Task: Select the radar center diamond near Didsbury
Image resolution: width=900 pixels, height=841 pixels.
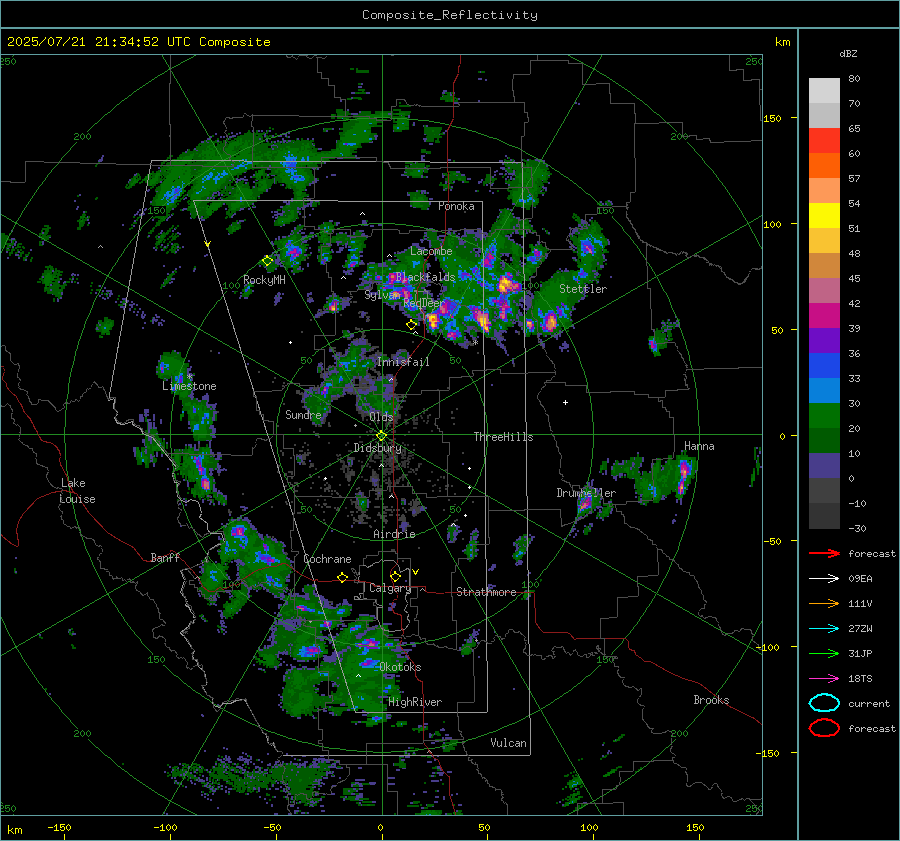Action: [381, 436]
